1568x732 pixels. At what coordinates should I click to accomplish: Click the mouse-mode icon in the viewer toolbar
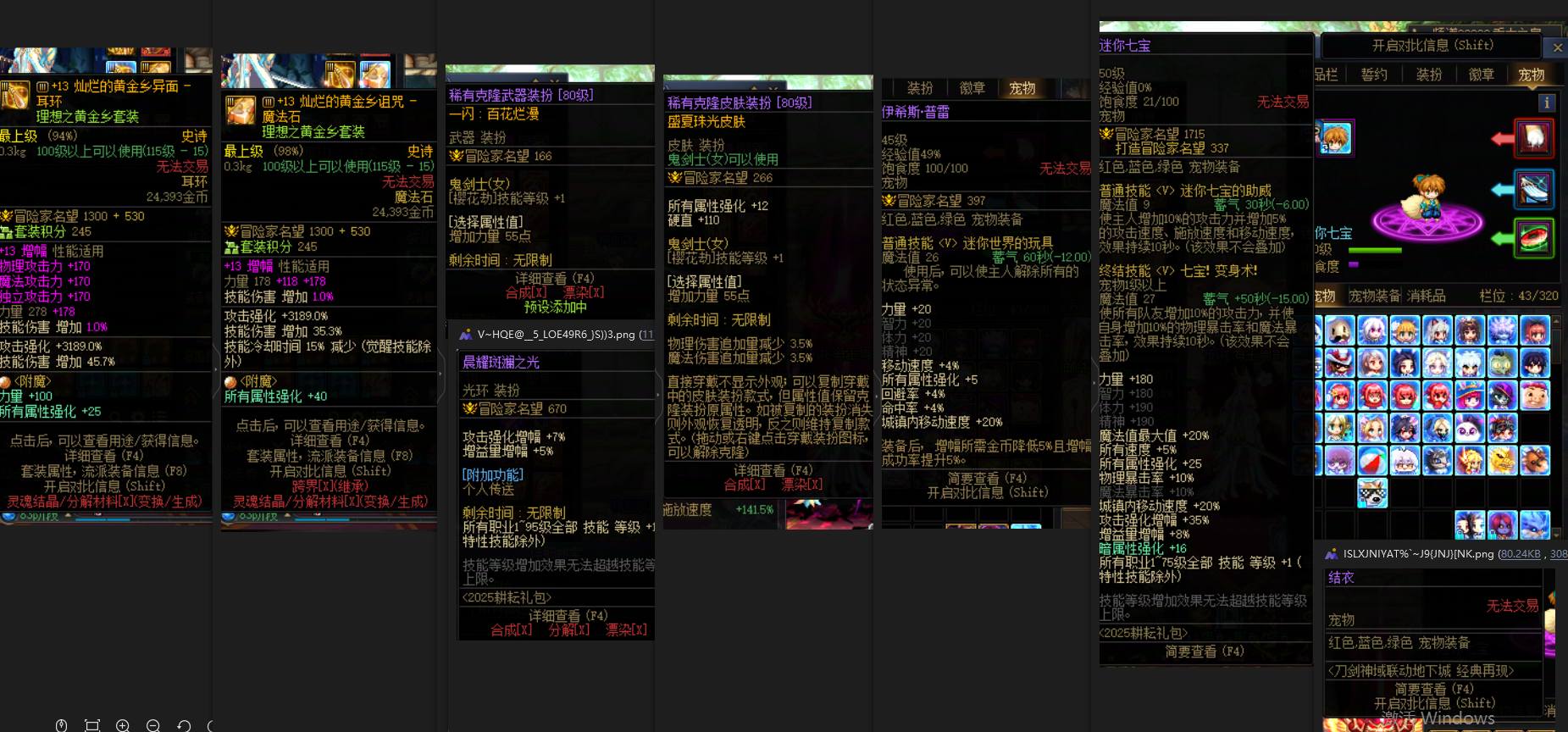click(61, 725)
